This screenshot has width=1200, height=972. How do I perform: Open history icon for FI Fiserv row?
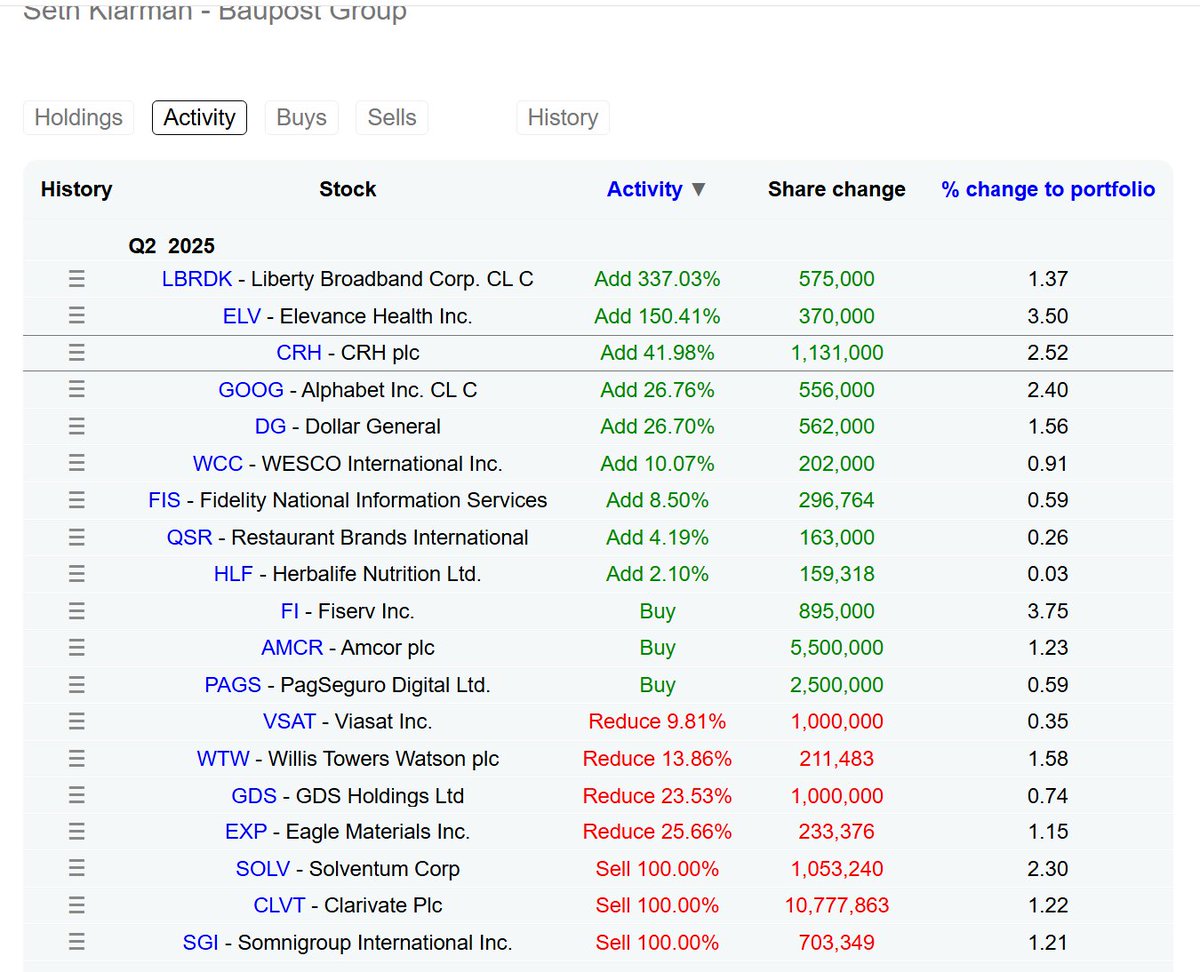pos(77,611)
